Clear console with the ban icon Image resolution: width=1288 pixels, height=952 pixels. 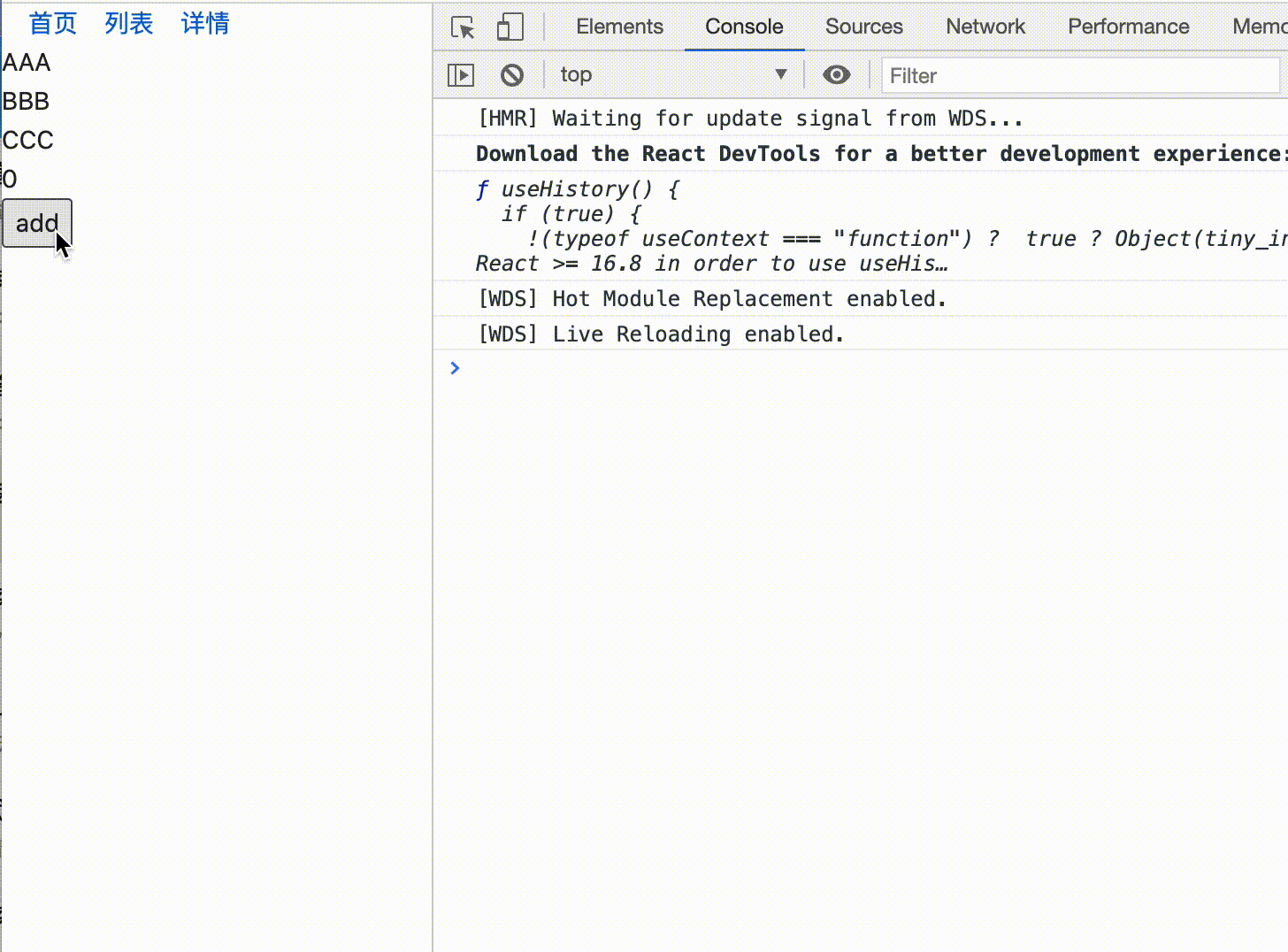click(512, 75)
